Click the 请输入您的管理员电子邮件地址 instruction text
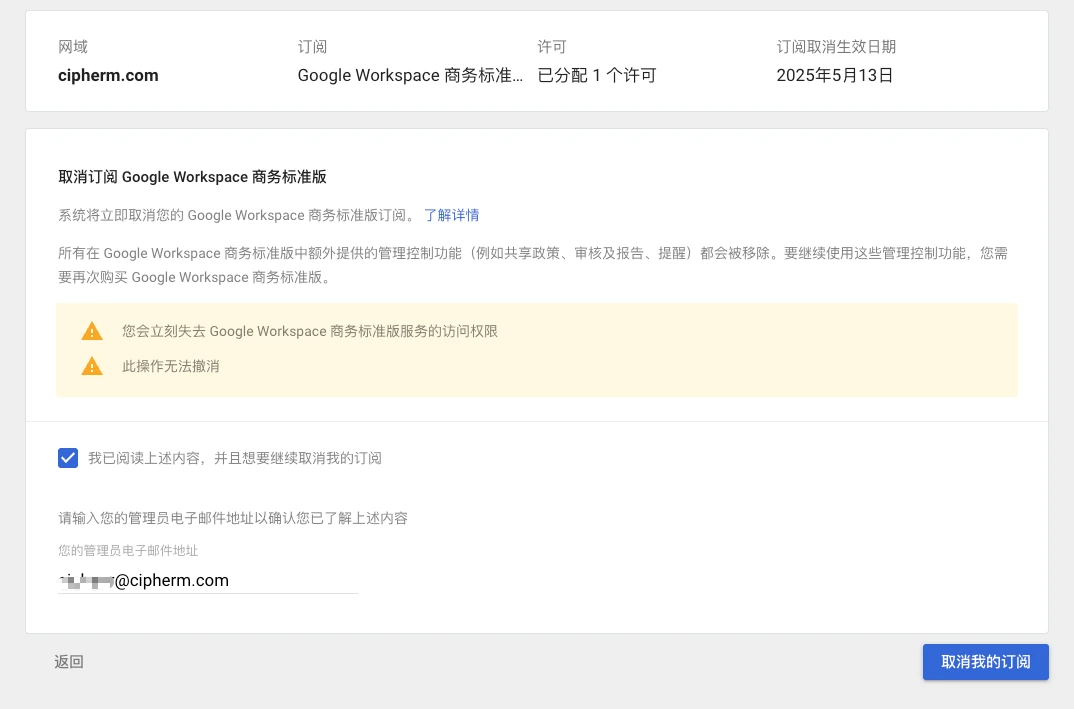Viewport: 1074px width, 709px height. point(233,518)
